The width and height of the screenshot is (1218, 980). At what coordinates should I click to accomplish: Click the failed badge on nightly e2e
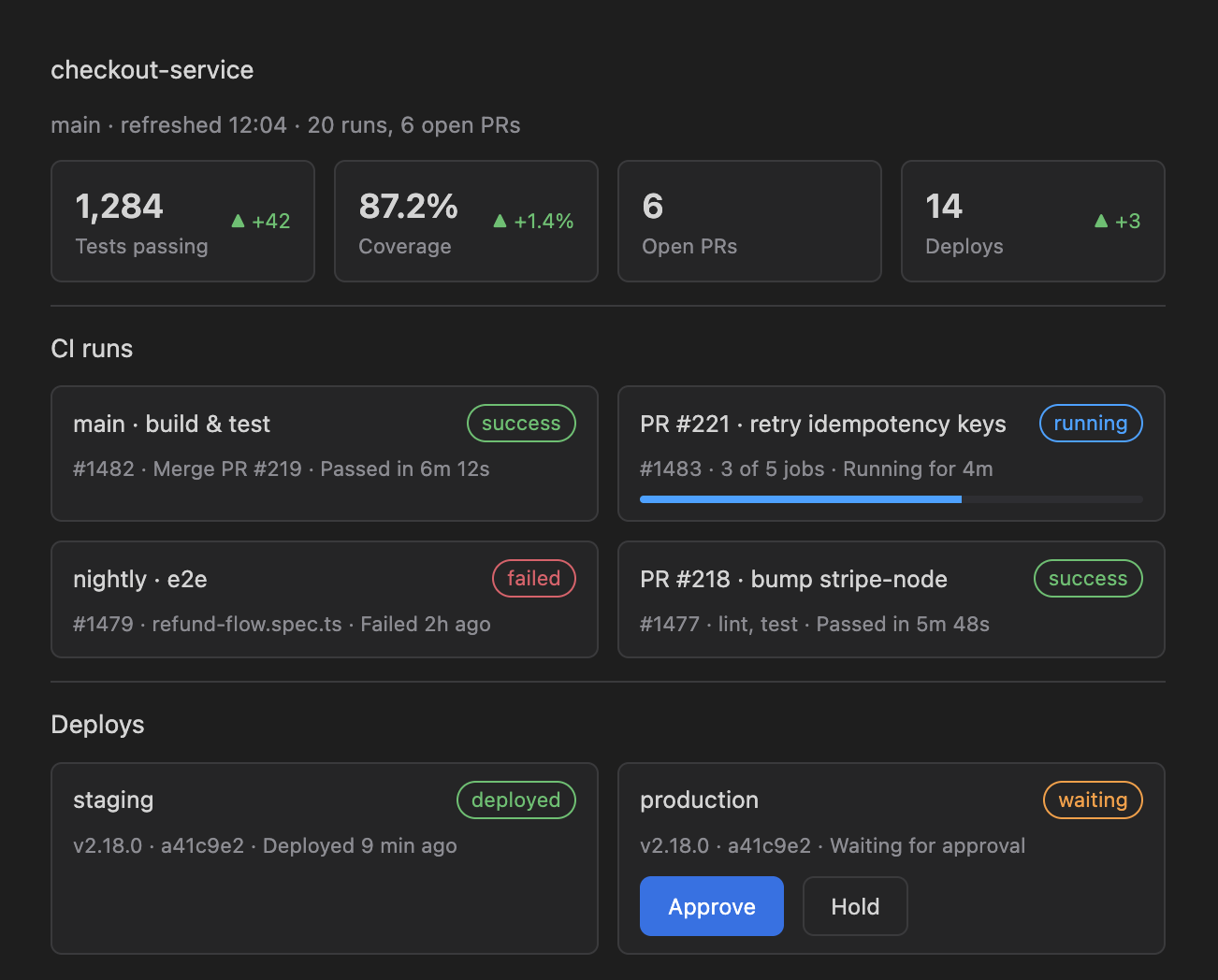[x=534, y=579]
